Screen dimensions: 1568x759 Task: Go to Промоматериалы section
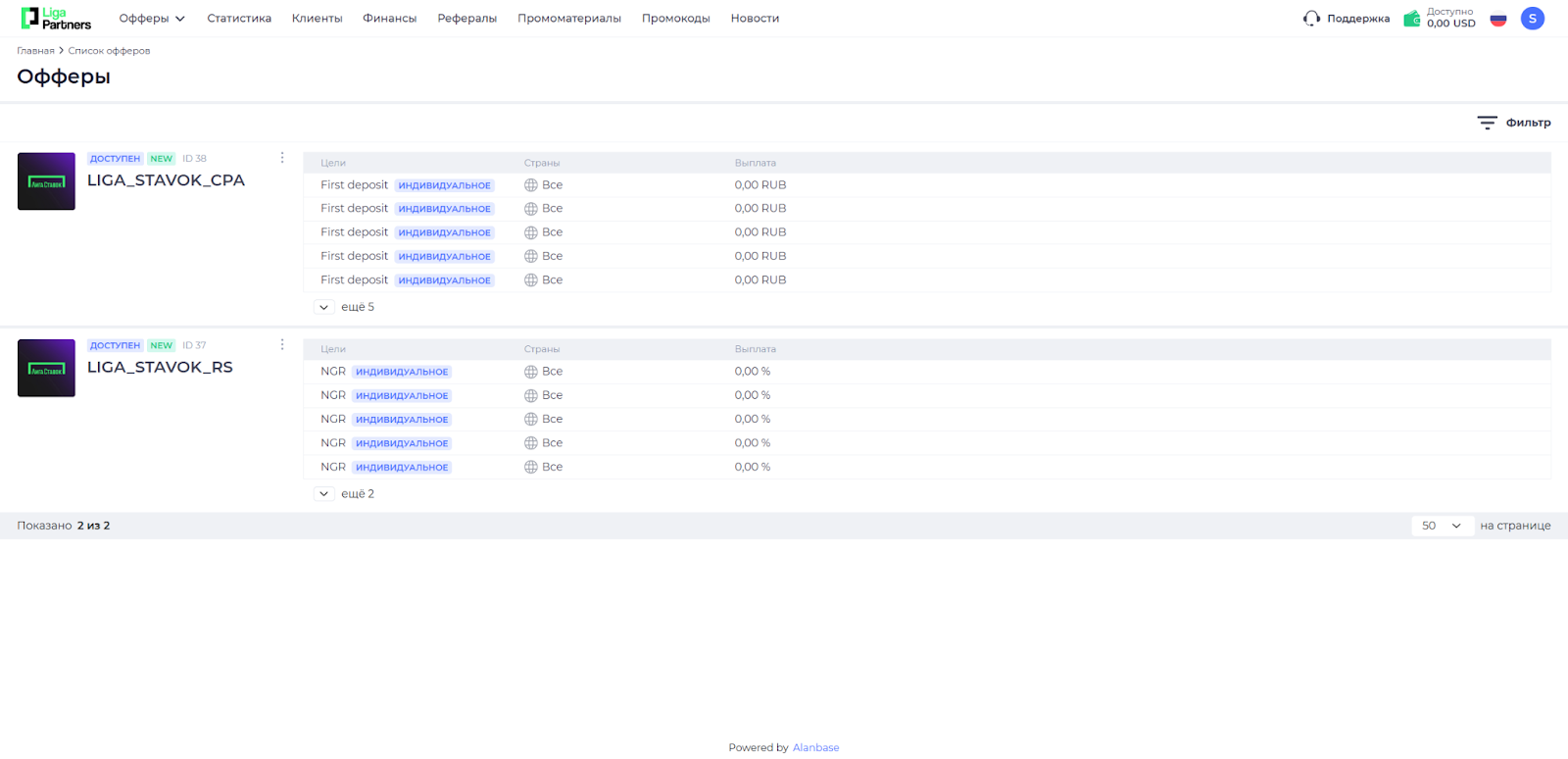coord(569,18)
